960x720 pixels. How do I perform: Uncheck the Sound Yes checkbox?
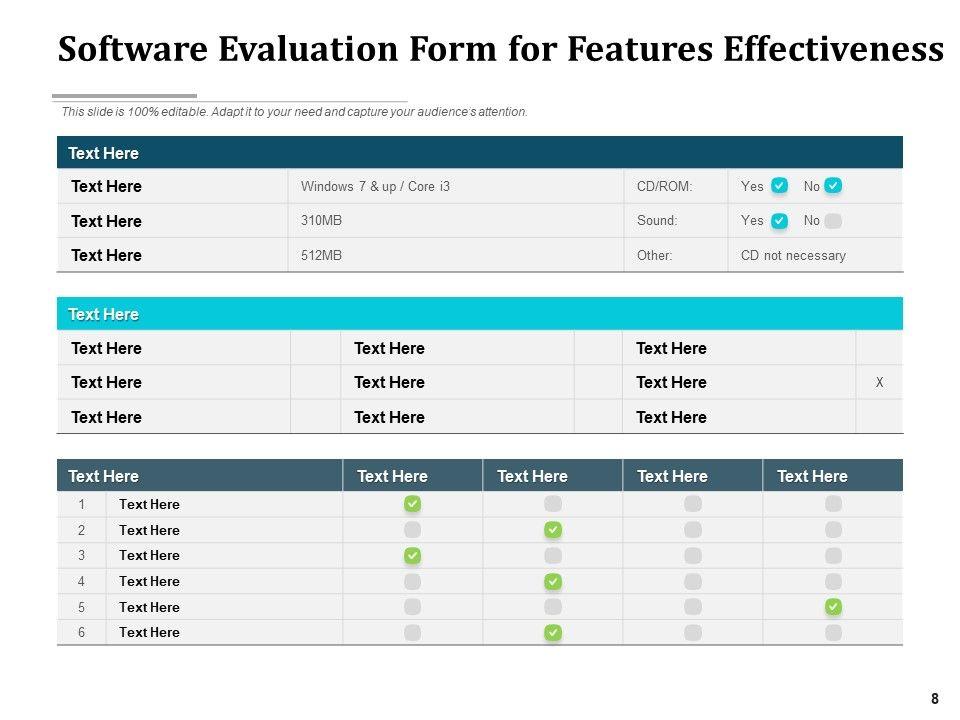click(780, 221)
